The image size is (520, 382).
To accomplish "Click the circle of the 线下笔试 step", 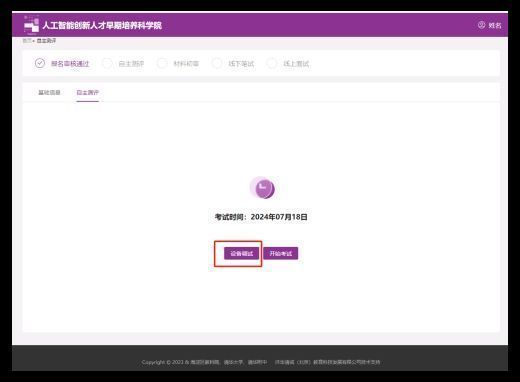I will coord(217,63).
